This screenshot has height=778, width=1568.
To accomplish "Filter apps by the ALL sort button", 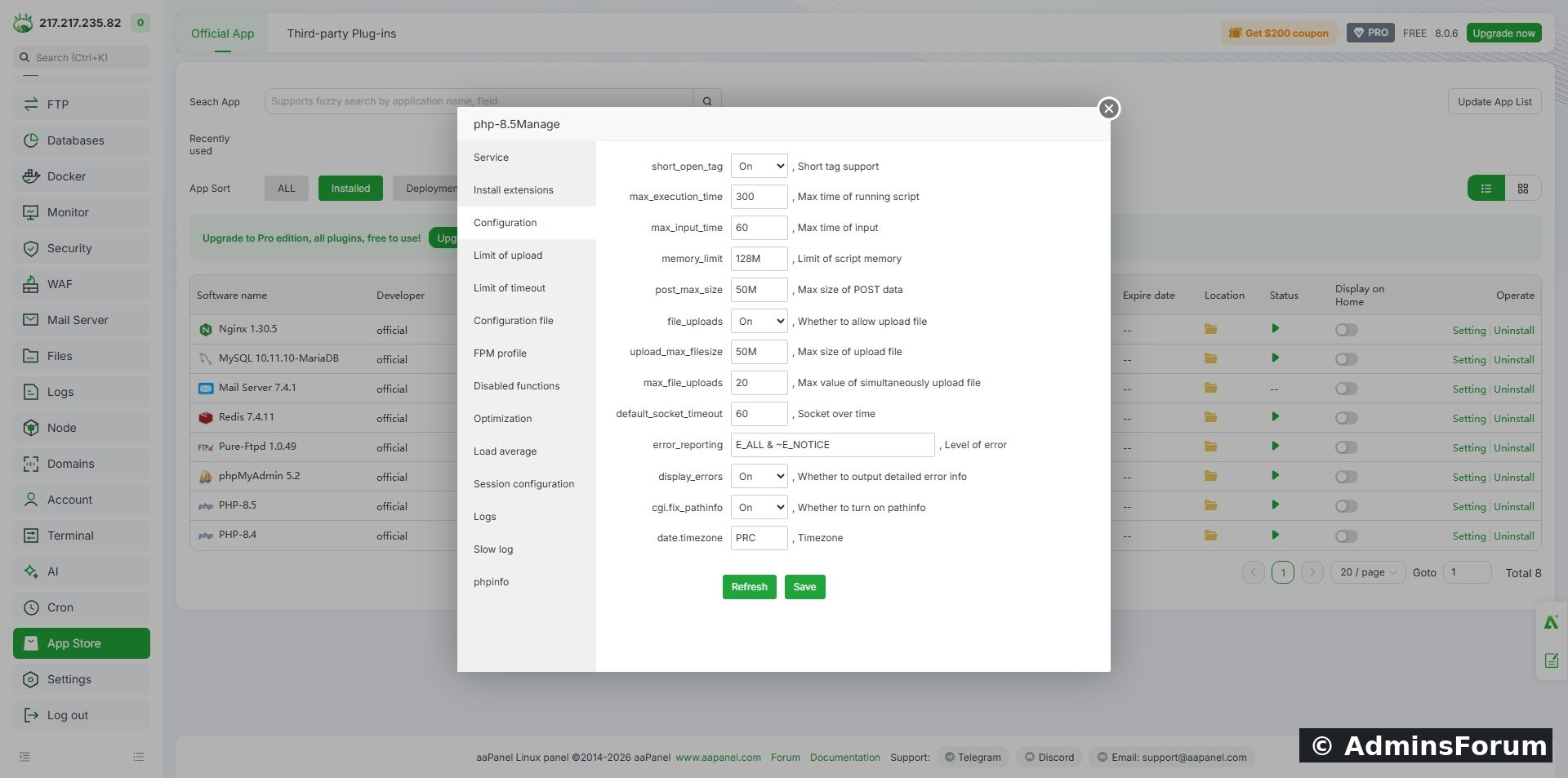I will pos(287,189).
